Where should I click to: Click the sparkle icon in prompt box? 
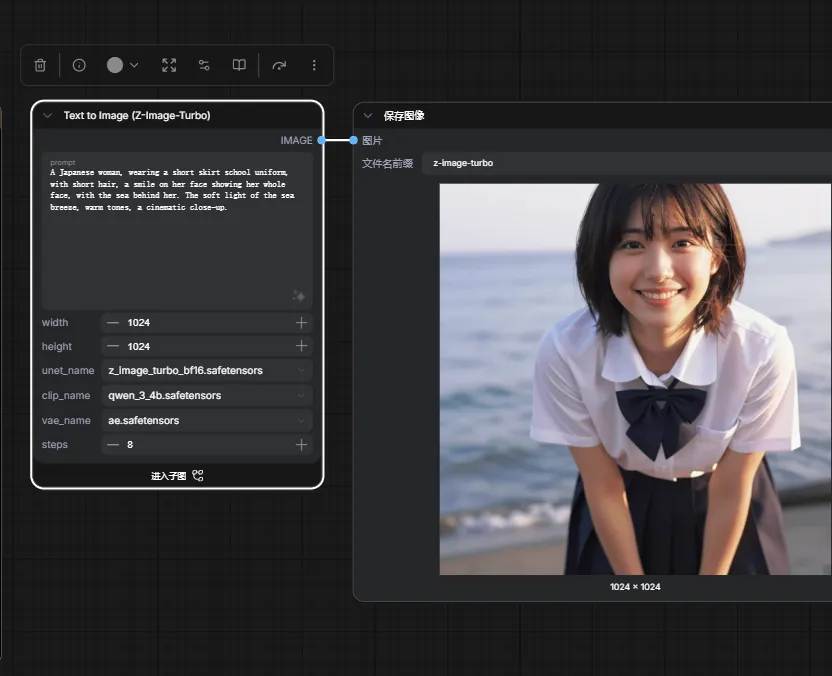tap(298, 296)
